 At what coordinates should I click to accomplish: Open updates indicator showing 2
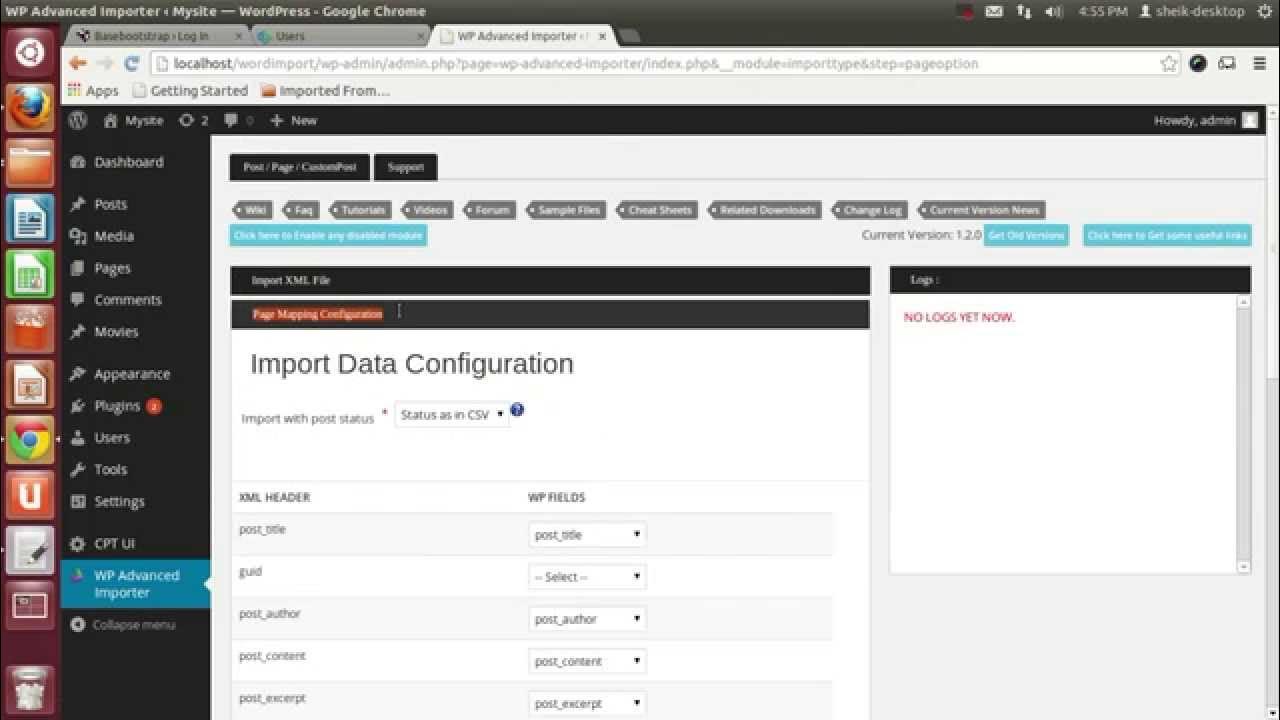coord(193,120)
